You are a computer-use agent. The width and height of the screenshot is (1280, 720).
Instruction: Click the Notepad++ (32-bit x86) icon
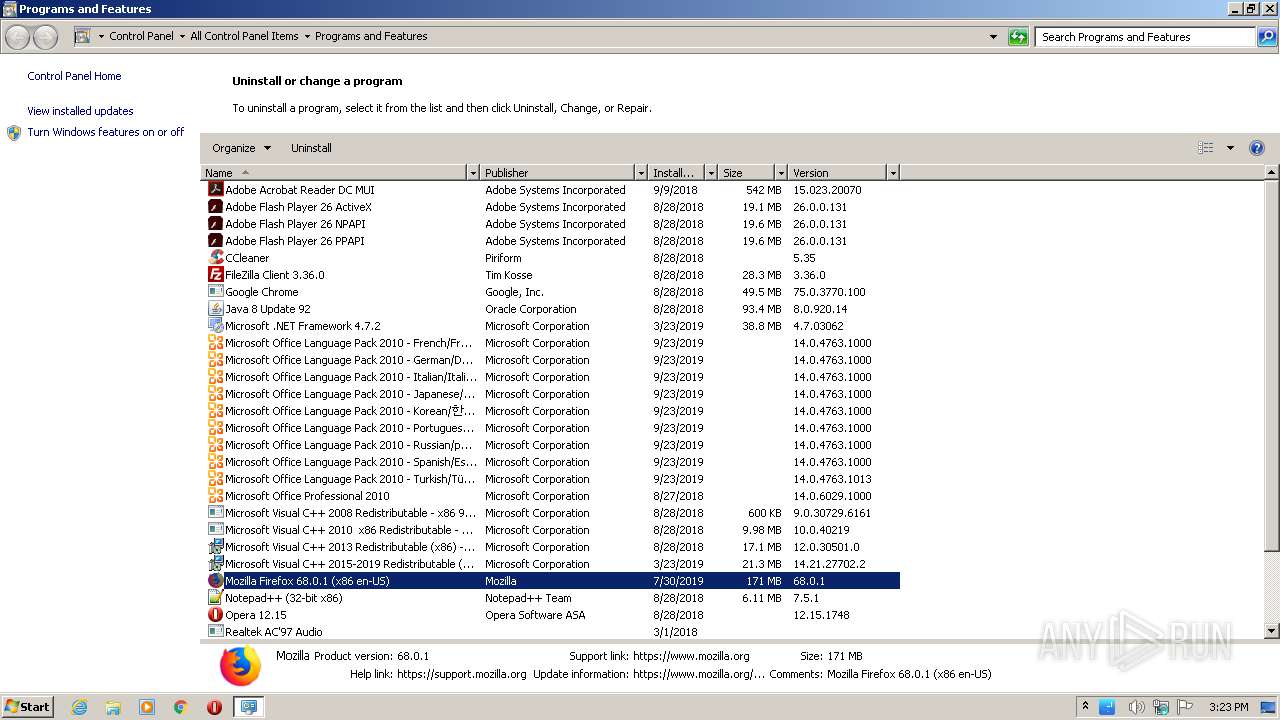click(215, 598)
